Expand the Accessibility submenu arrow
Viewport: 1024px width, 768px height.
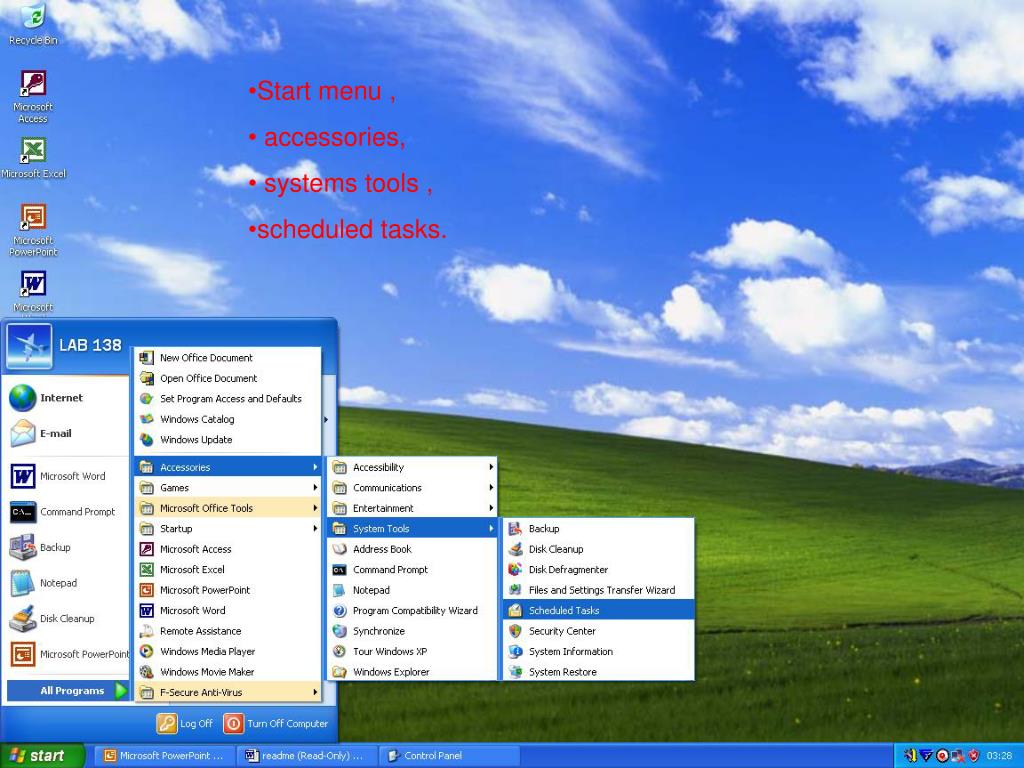coord(491,467)
